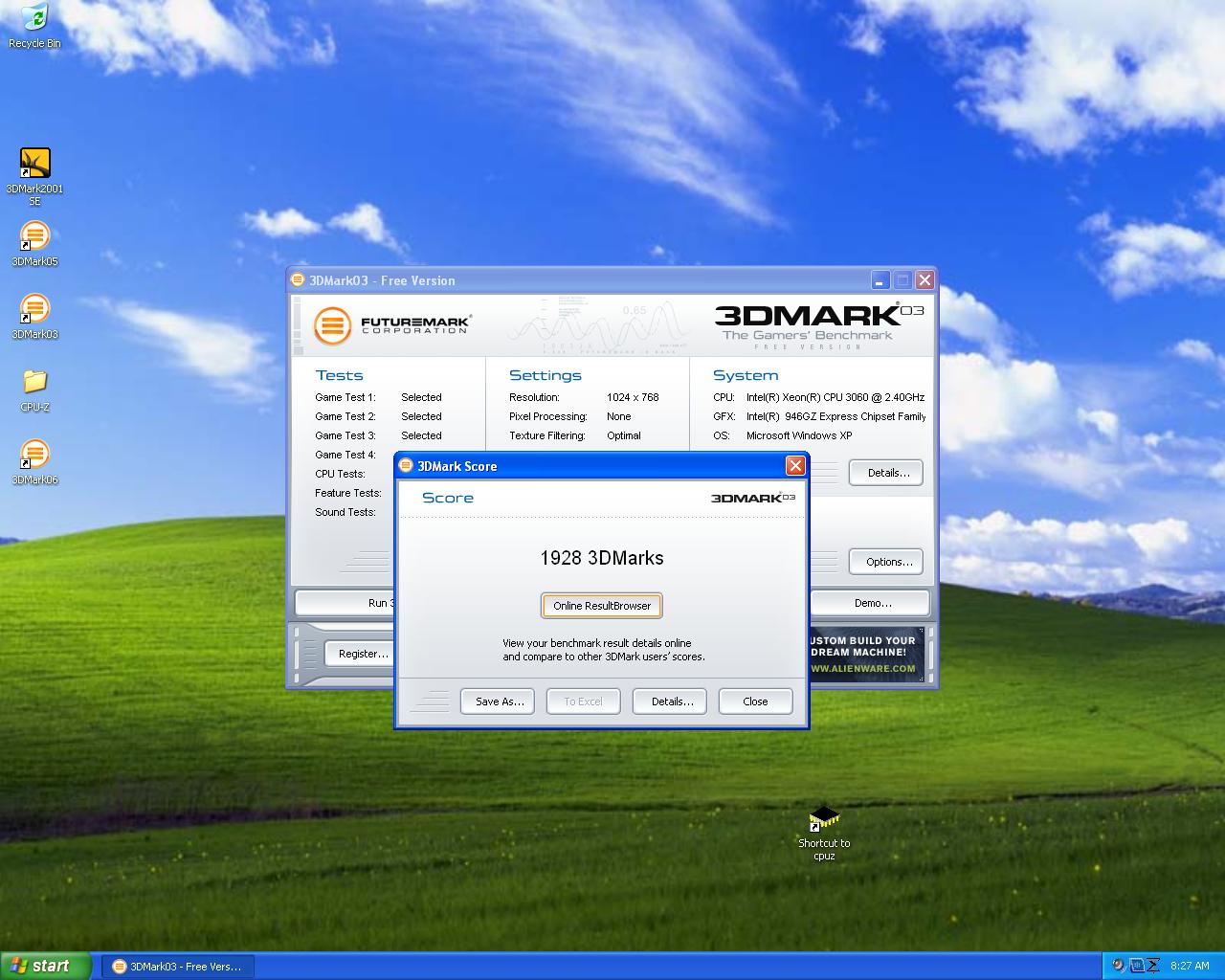Click the Close button in score dialog
The image size is (1225, 980).
point(755,702)
